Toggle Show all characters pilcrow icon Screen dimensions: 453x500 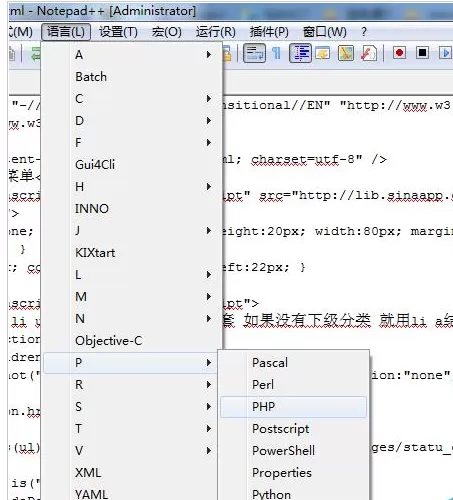[276, 53]
